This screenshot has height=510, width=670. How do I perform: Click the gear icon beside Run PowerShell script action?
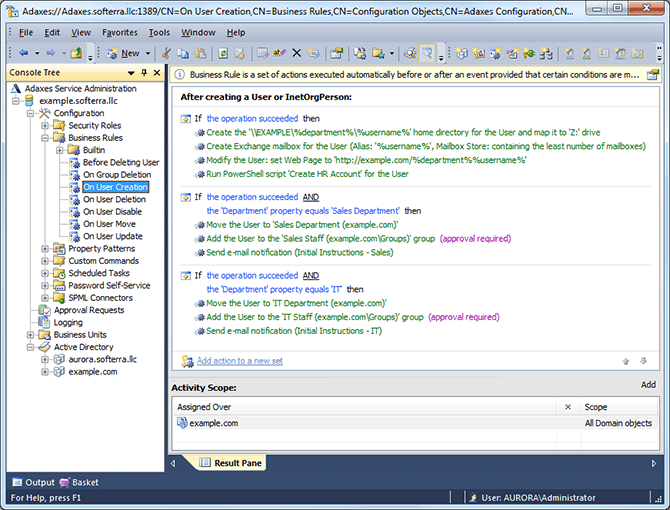tap(200, 174)
